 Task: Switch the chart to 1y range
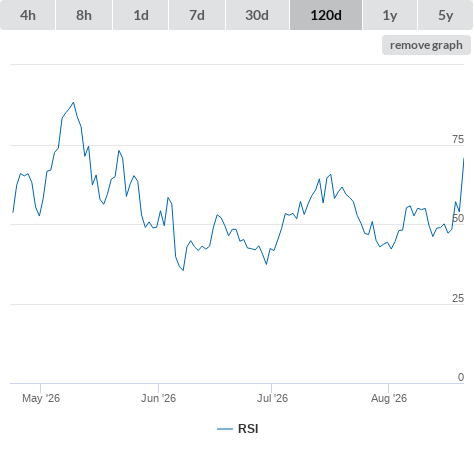[x=390, y=15]
